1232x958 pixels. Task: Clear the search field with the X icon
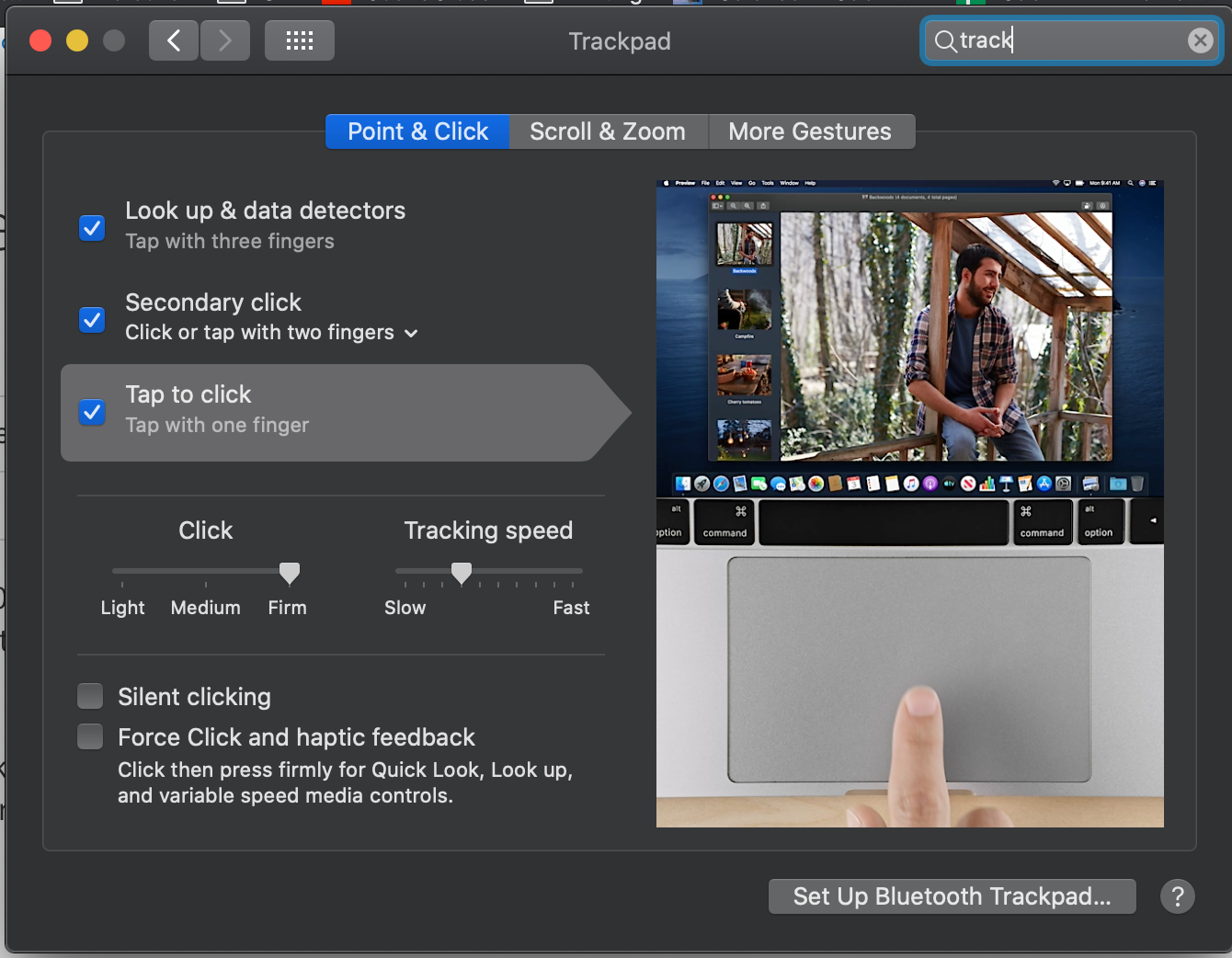coord(1200,40)
